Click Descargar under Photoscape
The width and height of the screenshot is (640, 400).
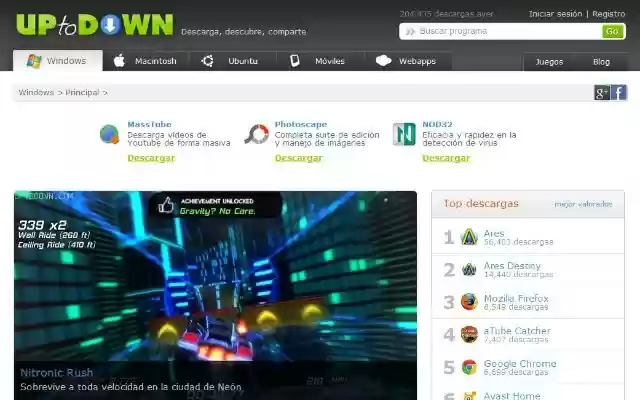coord(298,158)
